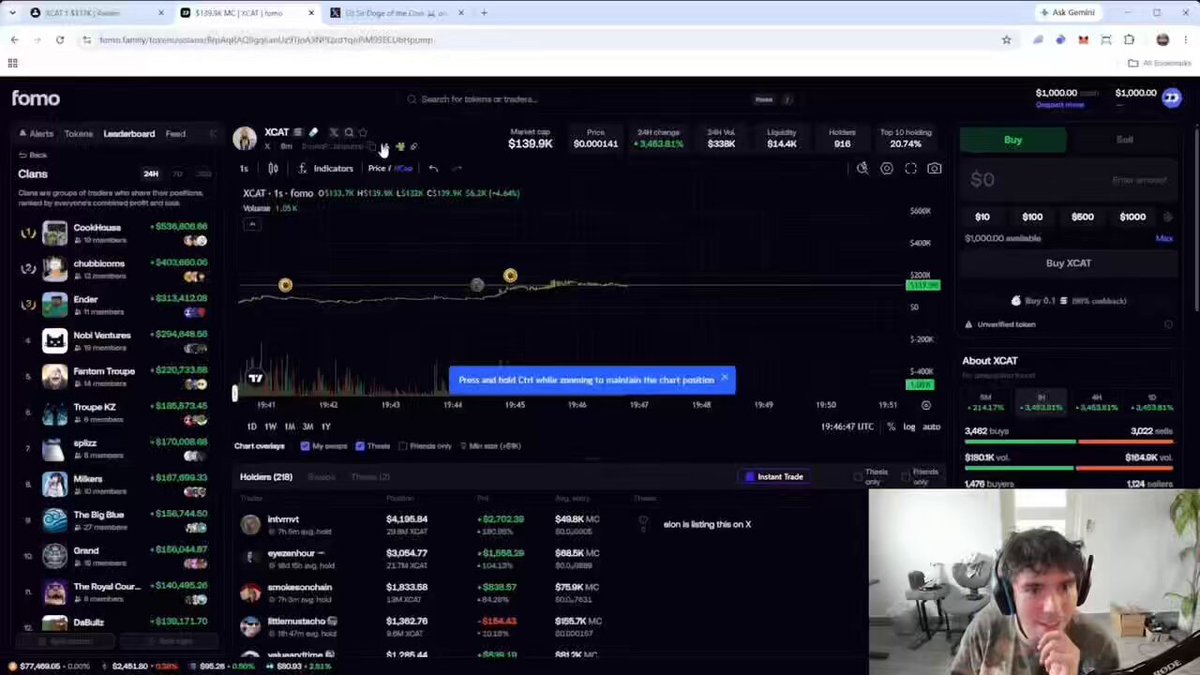Click the chart snapshot camera icon
The width and height of the screenshot is (1200, 675).
pos(934,168)
